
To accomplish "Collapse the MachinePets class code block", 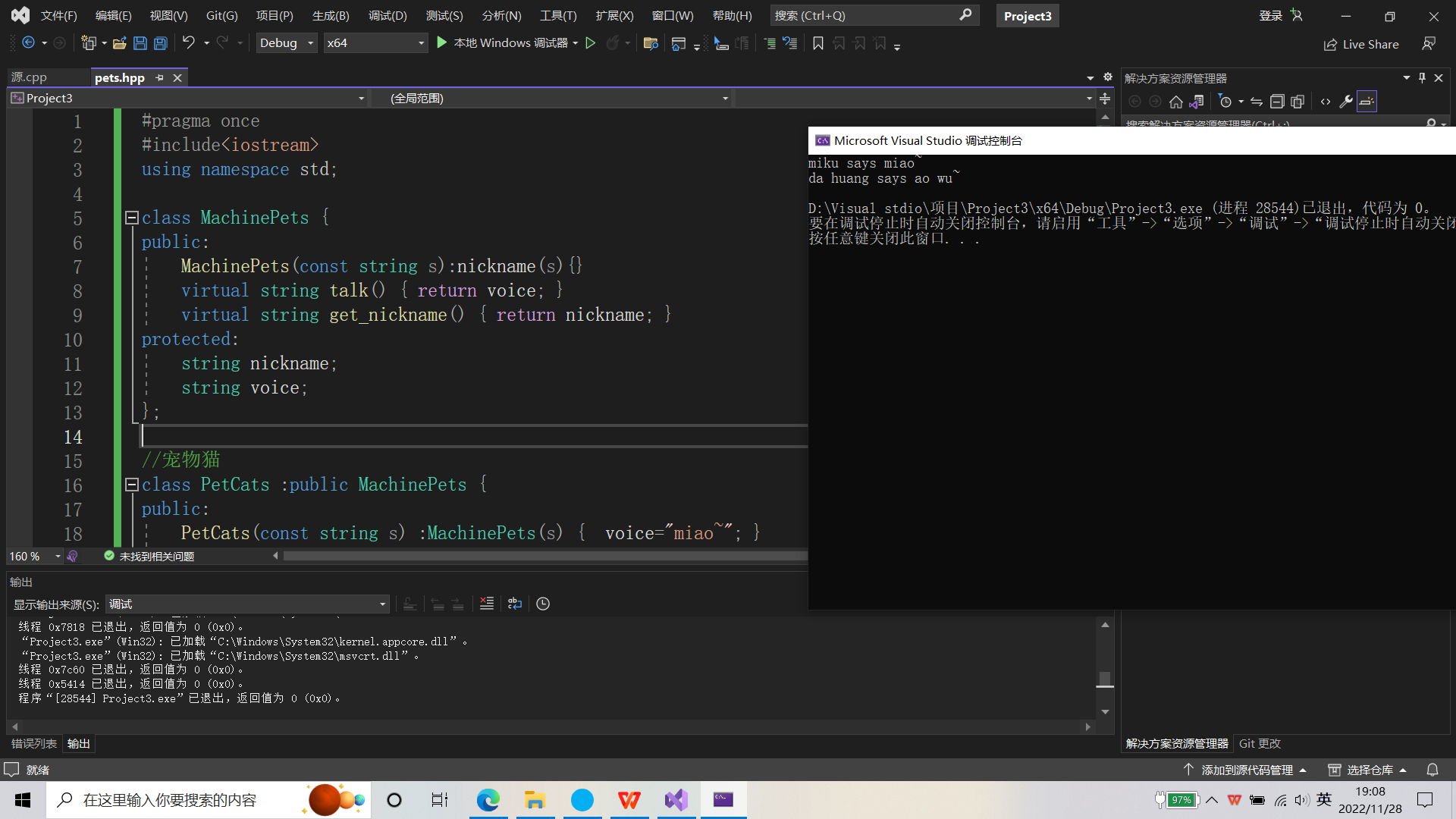I will pos(131,218).
